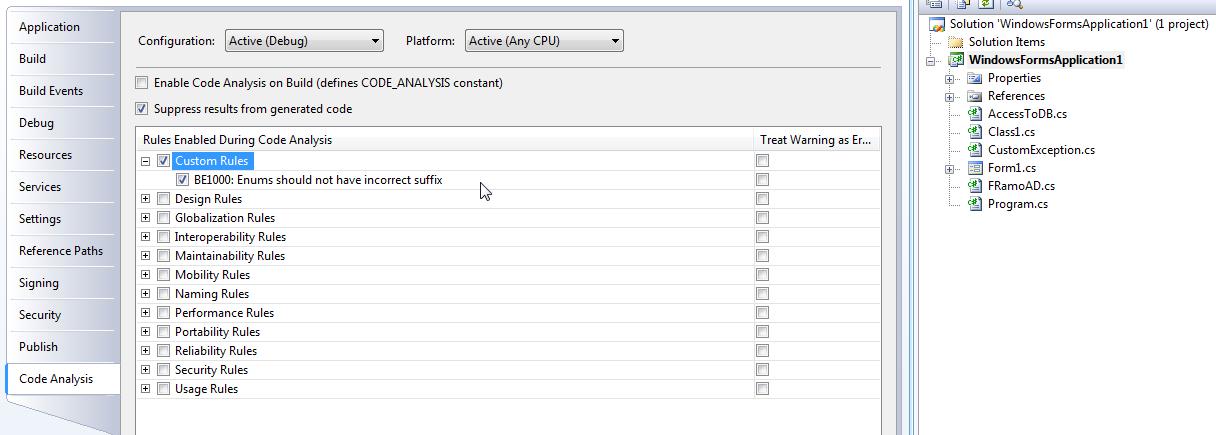Select the References folder icon
The image size is (1216, 435).
975,96
